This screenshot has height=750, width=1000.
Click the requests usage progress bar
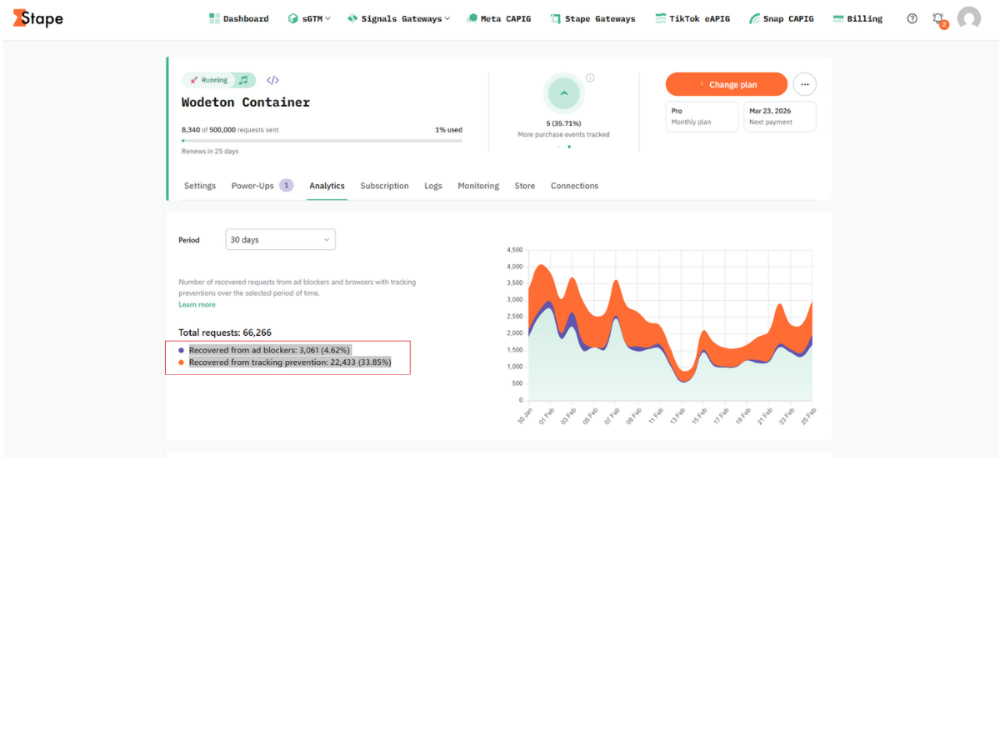click(x=322, y=140)
